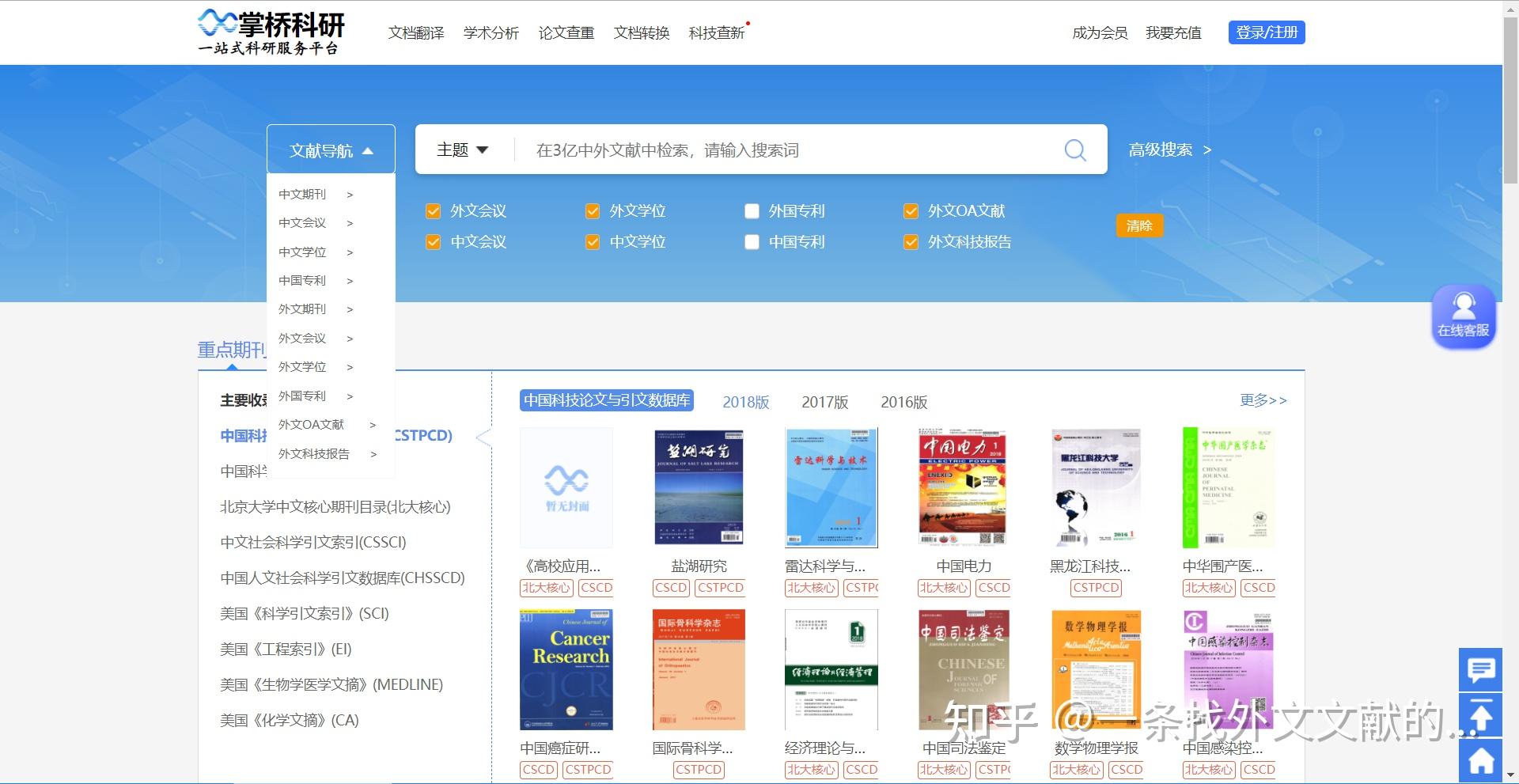
Task: Click the 掌桥科研 logo
Action: [x=271, y=32]
